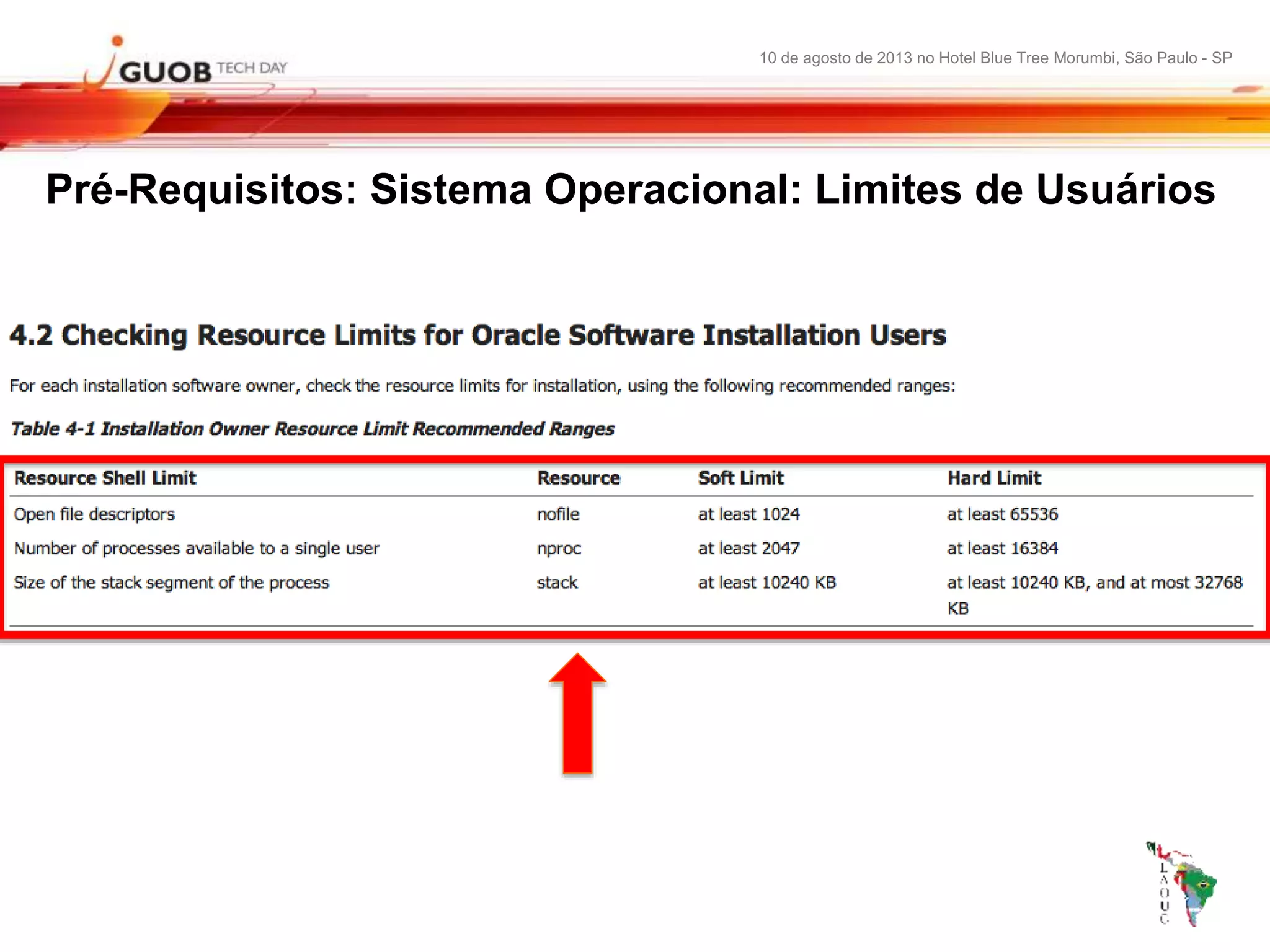Select the Hard Limit column header
Viewport: 1270px width, 952px height.
993,478
